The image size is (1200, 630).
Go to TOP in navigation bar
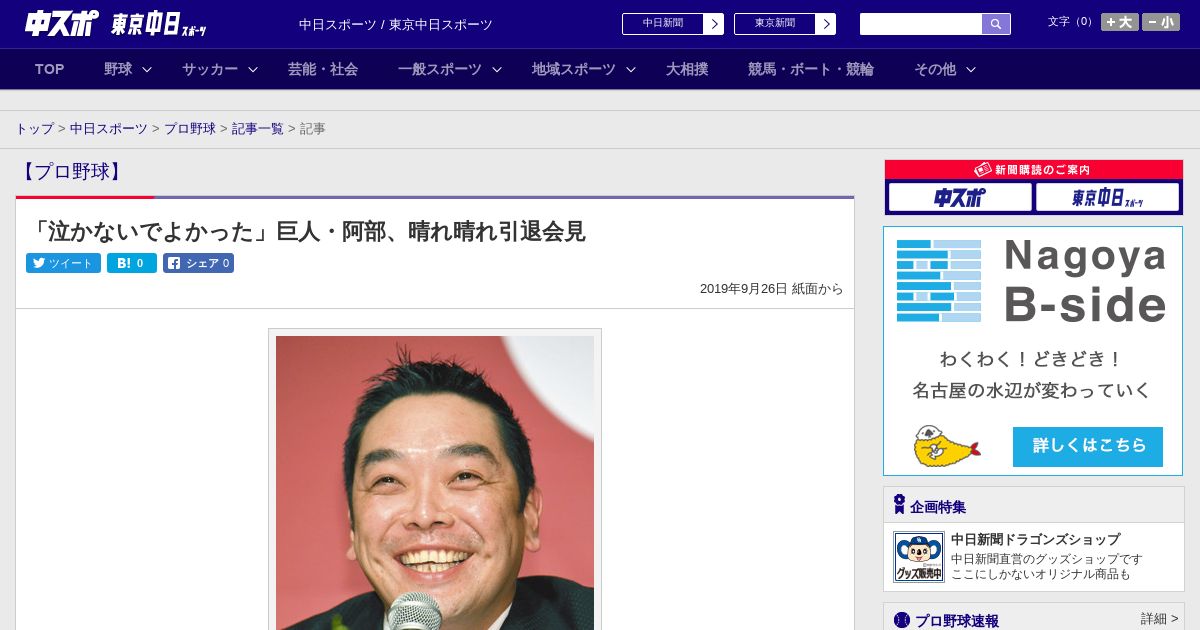50,69
